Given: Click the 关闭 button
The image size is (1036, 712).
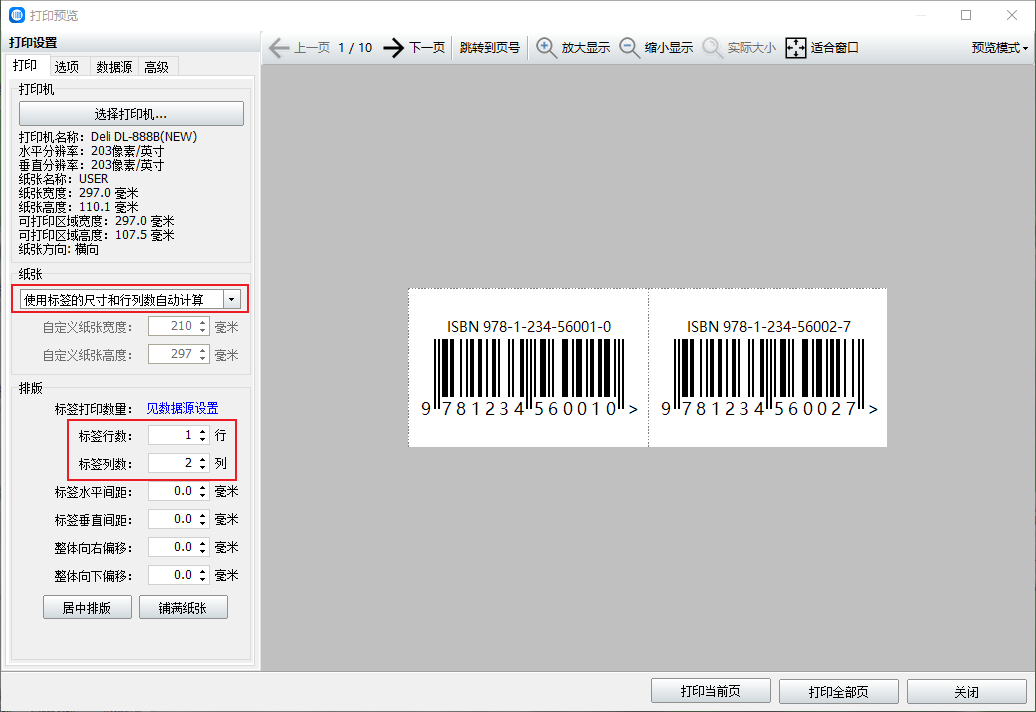Looking at the screenshot, I should (967, 691).
